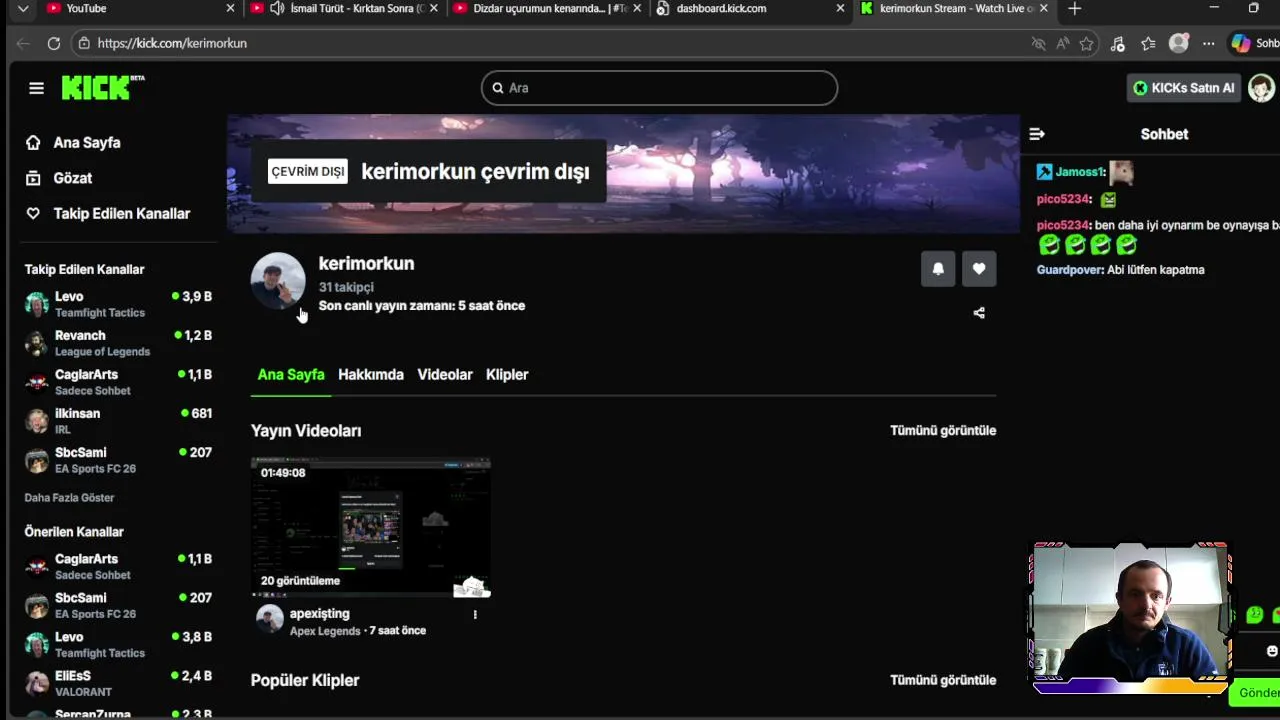Collapse the Sohbet chat panel

tap(1037, 134)
